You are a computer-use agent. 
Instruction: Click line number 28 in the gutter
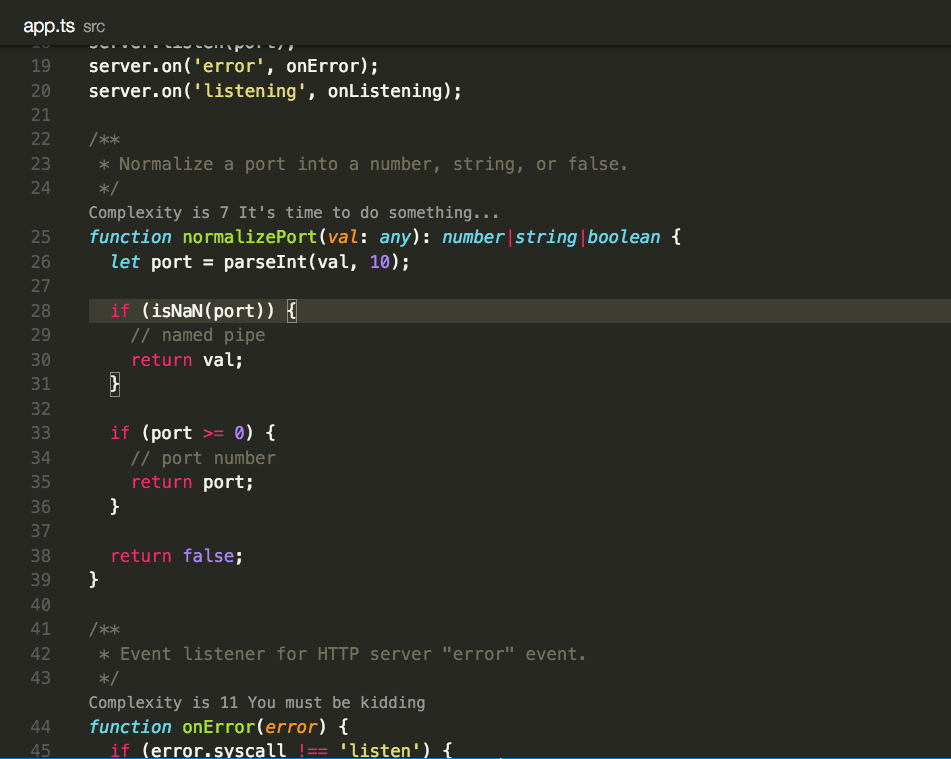tap(40, 310)
